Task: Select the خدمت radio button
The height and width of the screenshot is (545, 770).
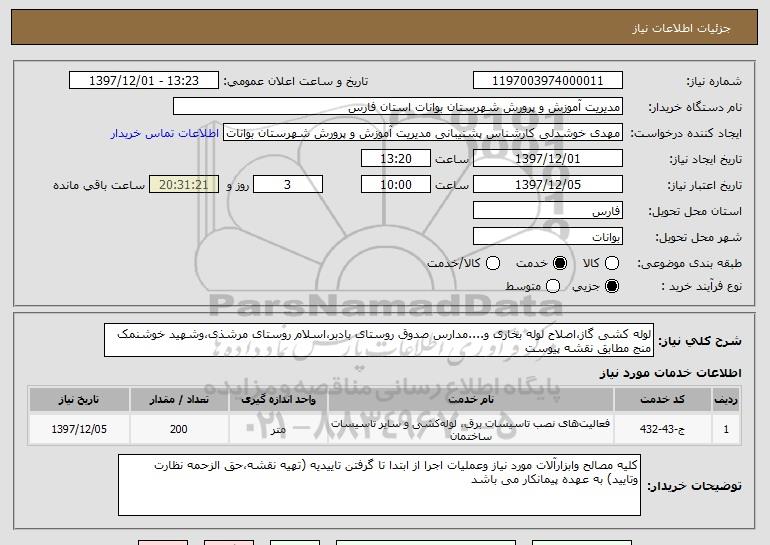Action: pyautogui.click(x=560, y=263)
